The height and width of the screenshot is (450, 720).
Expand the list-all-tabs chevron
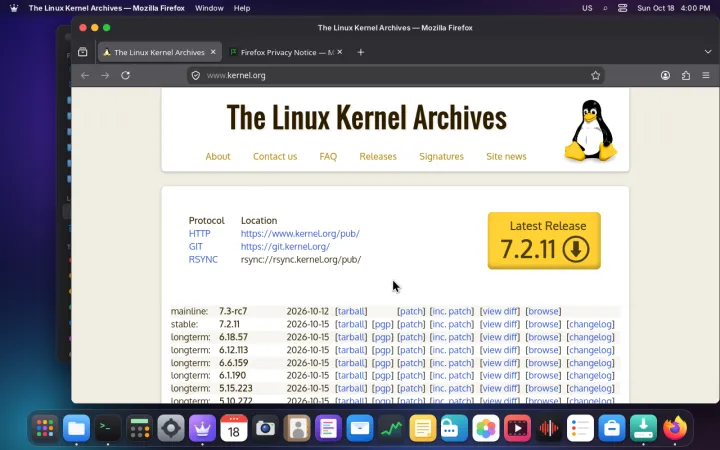click(x=708, y=52)
